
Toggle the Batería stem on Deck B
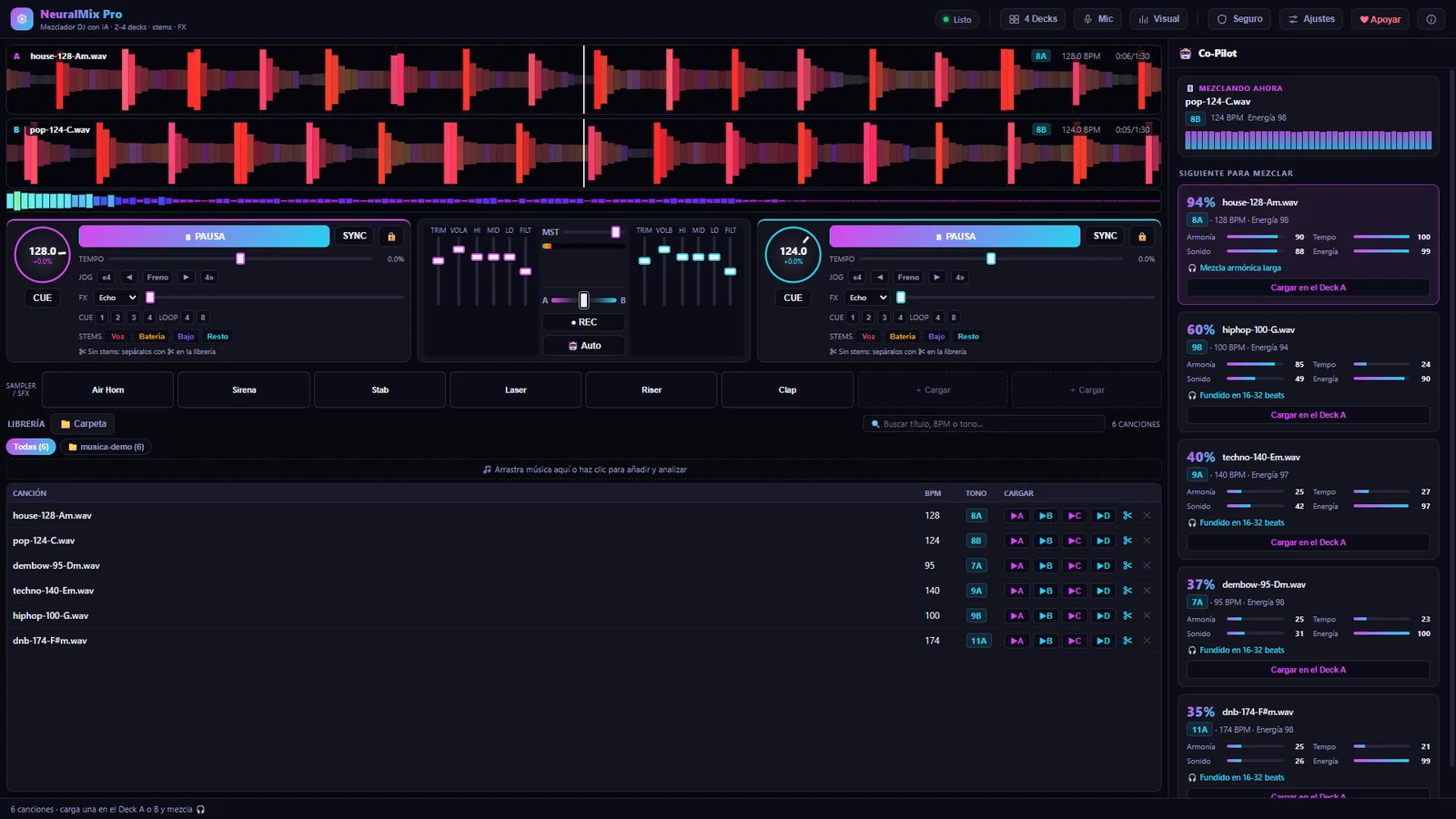point(903,337)
